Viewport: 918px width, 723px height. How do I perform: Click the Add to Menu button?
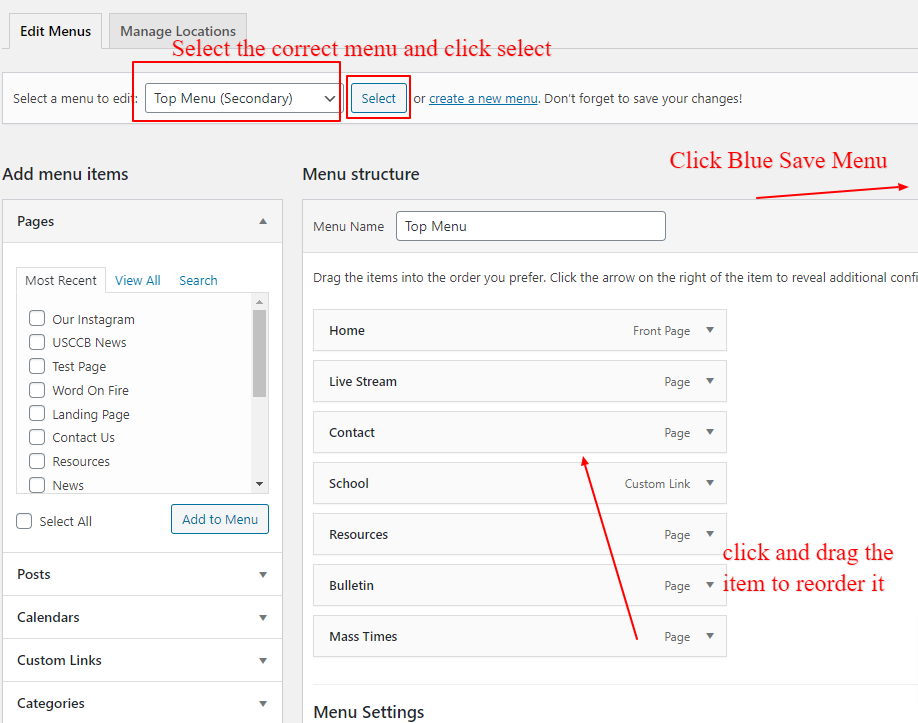click(220, 519)
